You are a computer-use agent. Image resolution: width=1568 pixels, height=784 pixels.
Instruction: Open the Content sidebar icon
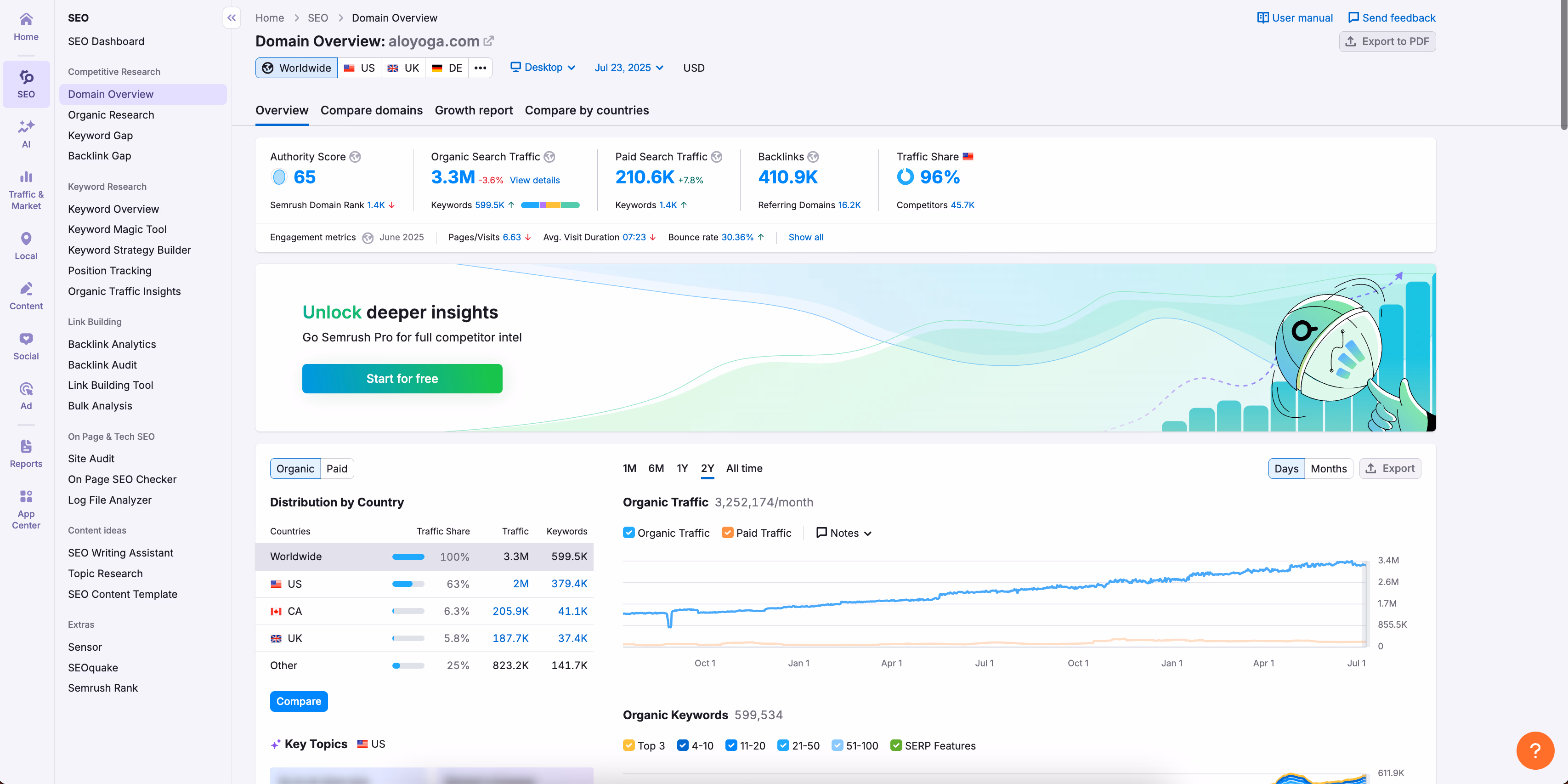pos(26,296)
